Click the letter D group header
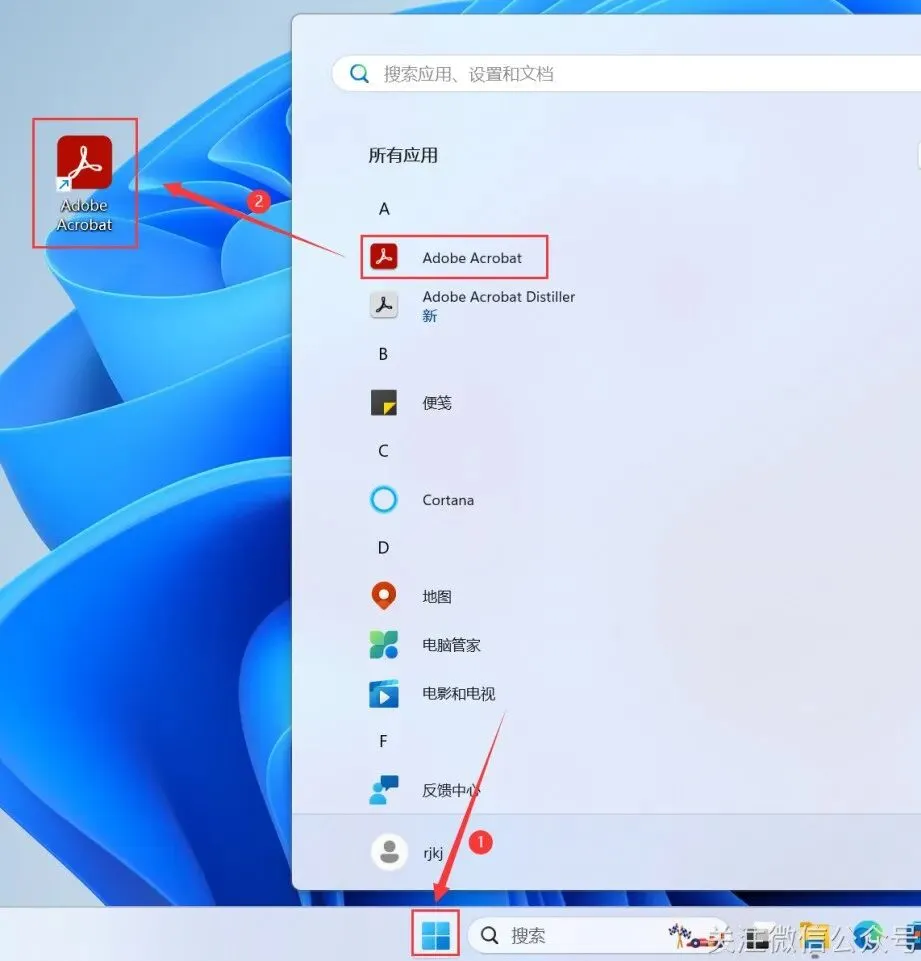Image resolution: width=921 pixels, height=961 pixels. point(383,547)
